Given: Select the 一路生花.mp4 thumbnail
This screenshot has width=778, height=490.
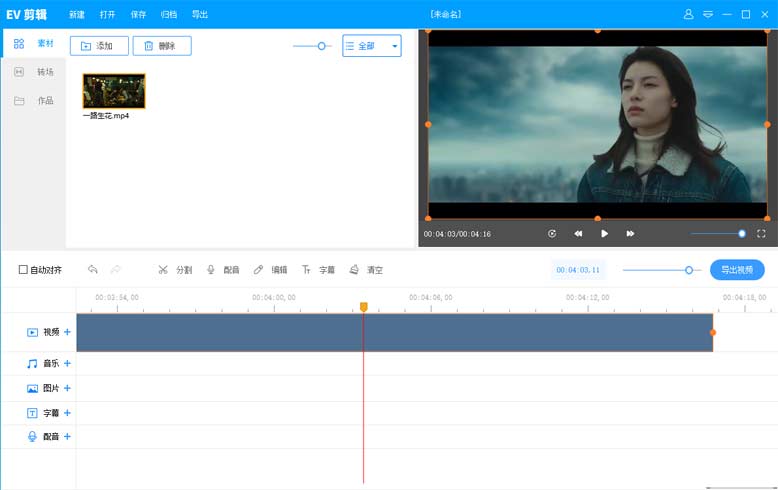Looking at the screenshot, I should click(x=113, y=91).
